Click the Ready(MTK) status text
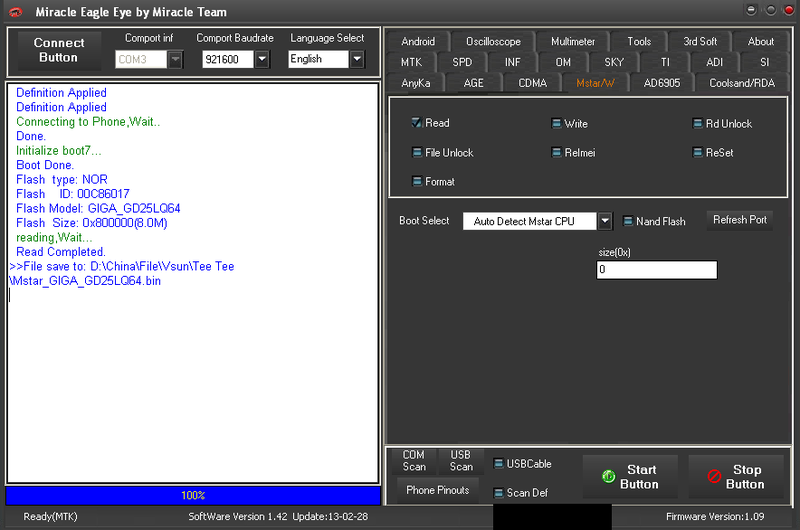This screenshot has height=530, width=800. (51, 517)
